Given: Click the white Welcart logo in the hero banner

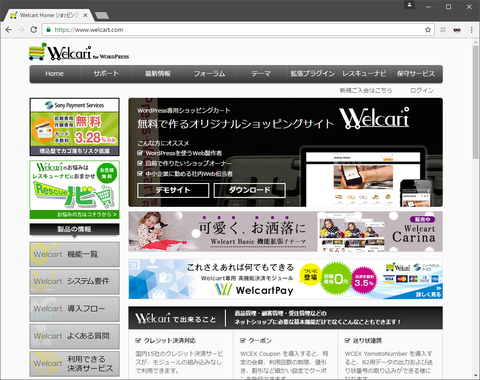Looking at the screenshot, I should click(374, 118).
